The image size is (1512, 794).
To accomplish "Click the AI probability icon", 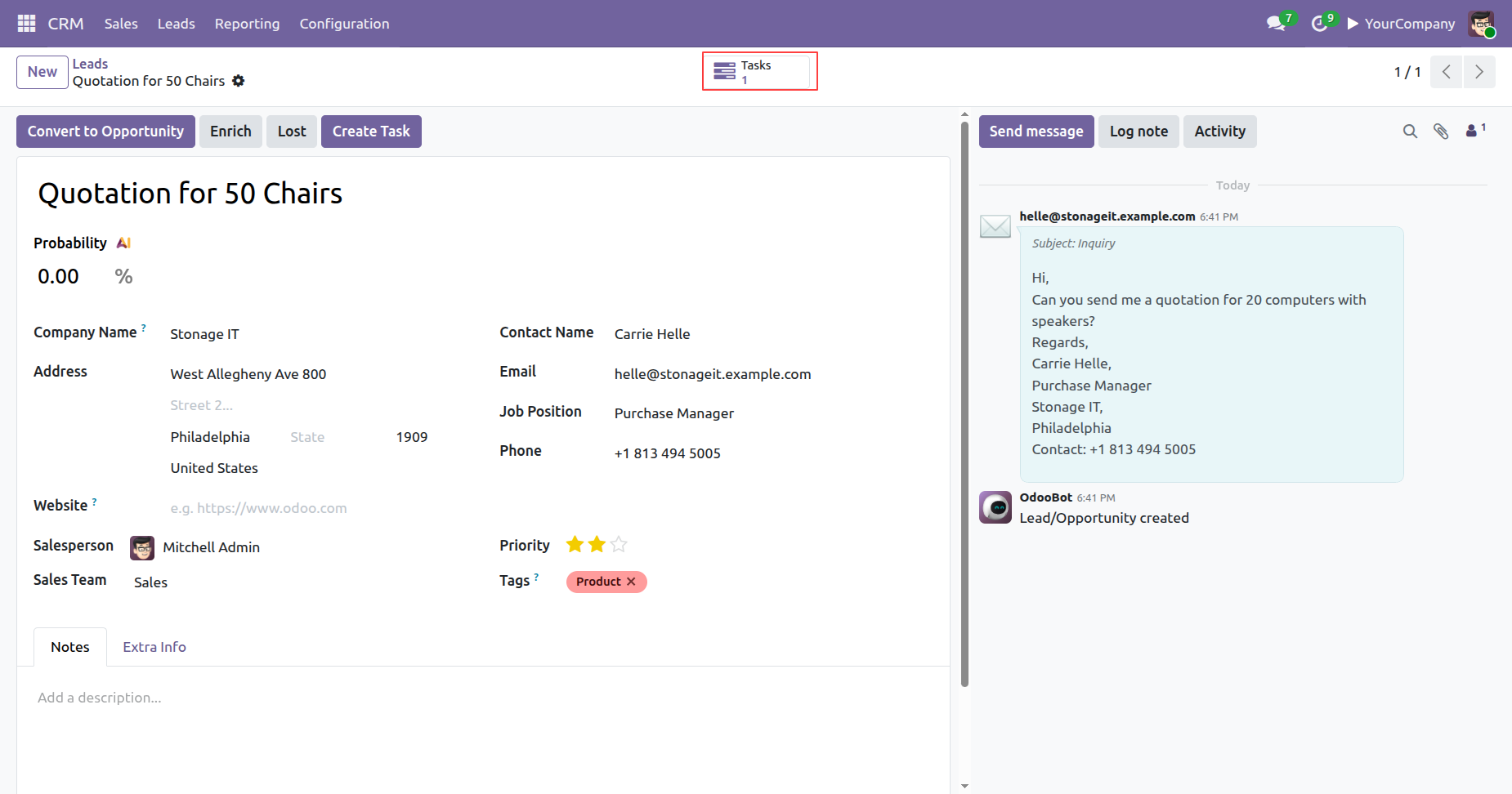I will click(x=123, y=243).
